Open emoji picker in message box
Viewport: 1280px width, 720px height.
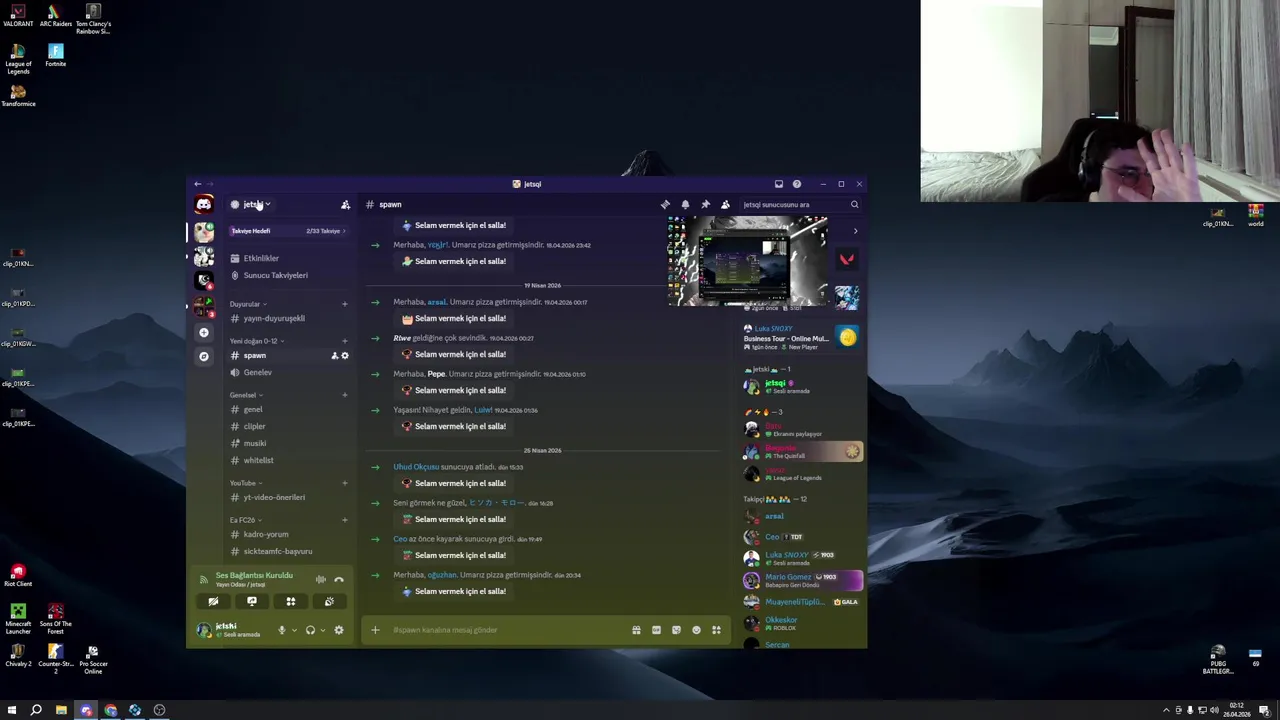pyautogui.click(x=696, y=630)
